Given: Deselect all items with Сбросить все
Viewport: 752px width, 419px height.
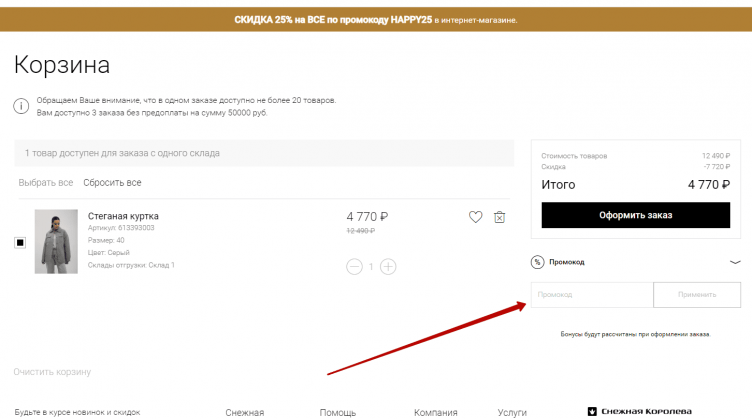Looking at the screenshot, I should click(112, 183).
